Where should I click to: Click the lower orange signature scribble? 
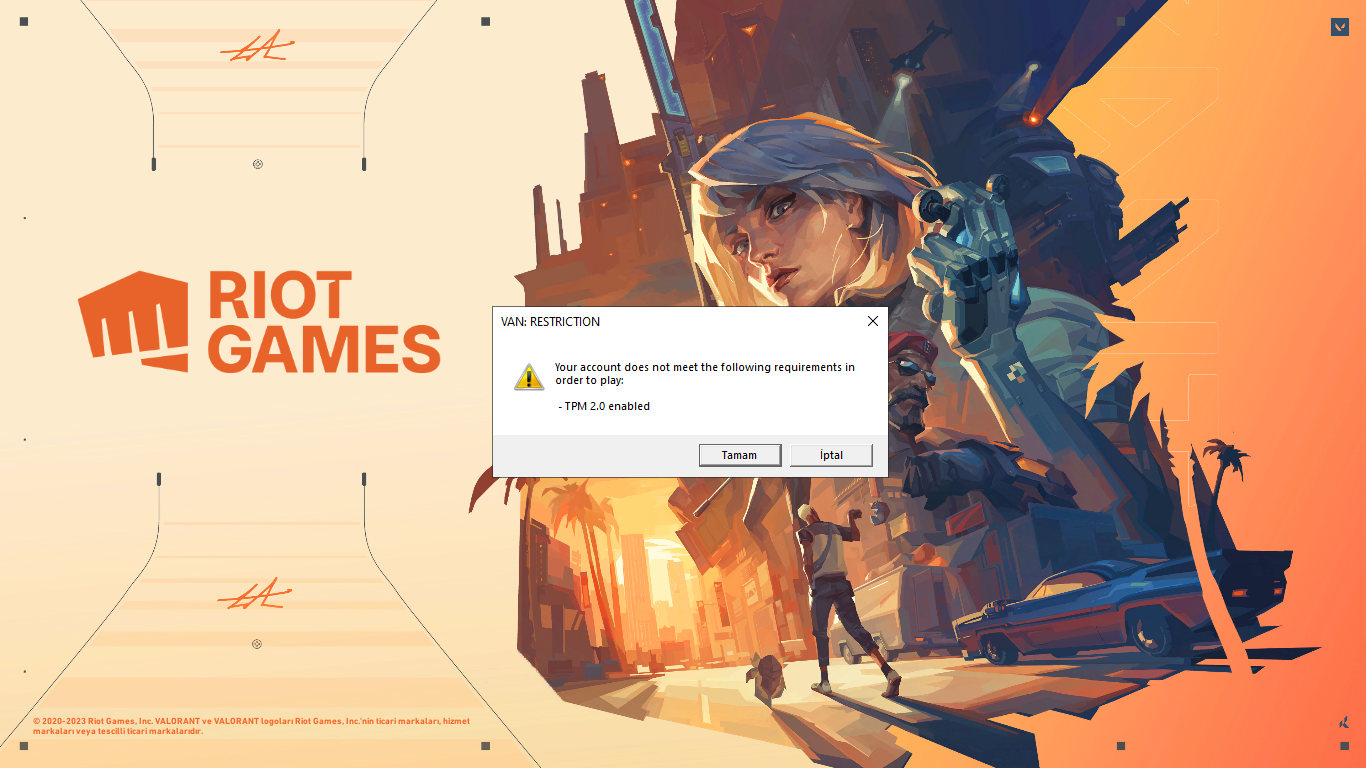click(x=255, y=597)
